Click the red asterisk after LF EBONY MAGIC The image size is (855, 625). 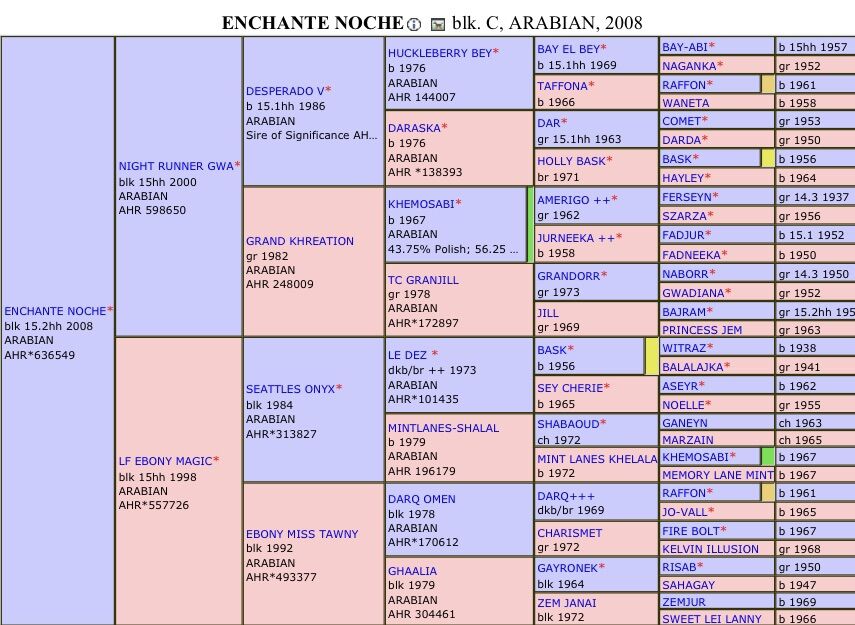coord(216,460)
